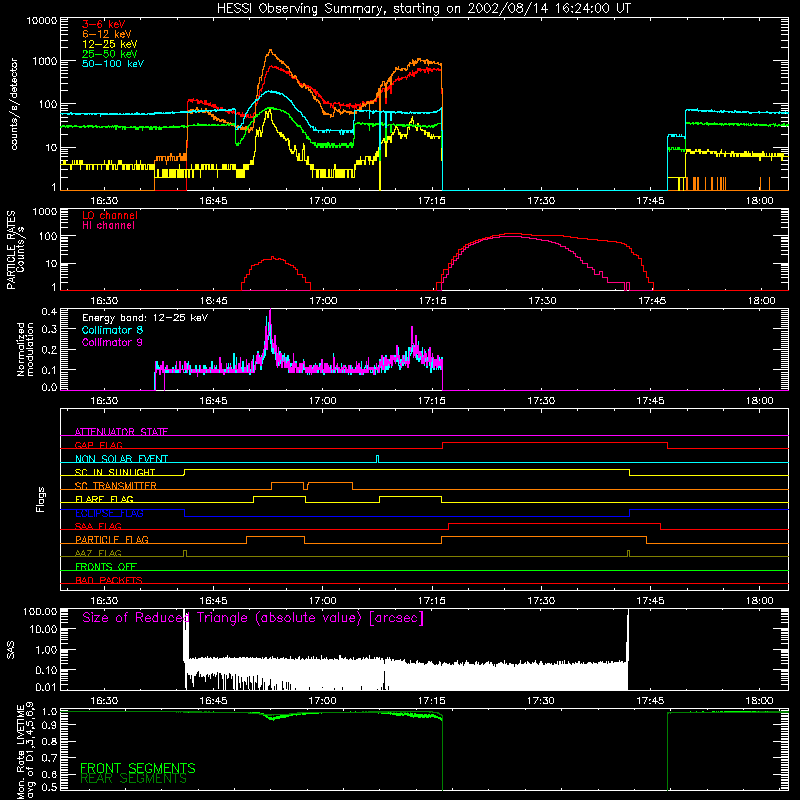Select the yellow 12-25 keV legend label
Viewport: 800px width, 800px height.
pos(110,44)
